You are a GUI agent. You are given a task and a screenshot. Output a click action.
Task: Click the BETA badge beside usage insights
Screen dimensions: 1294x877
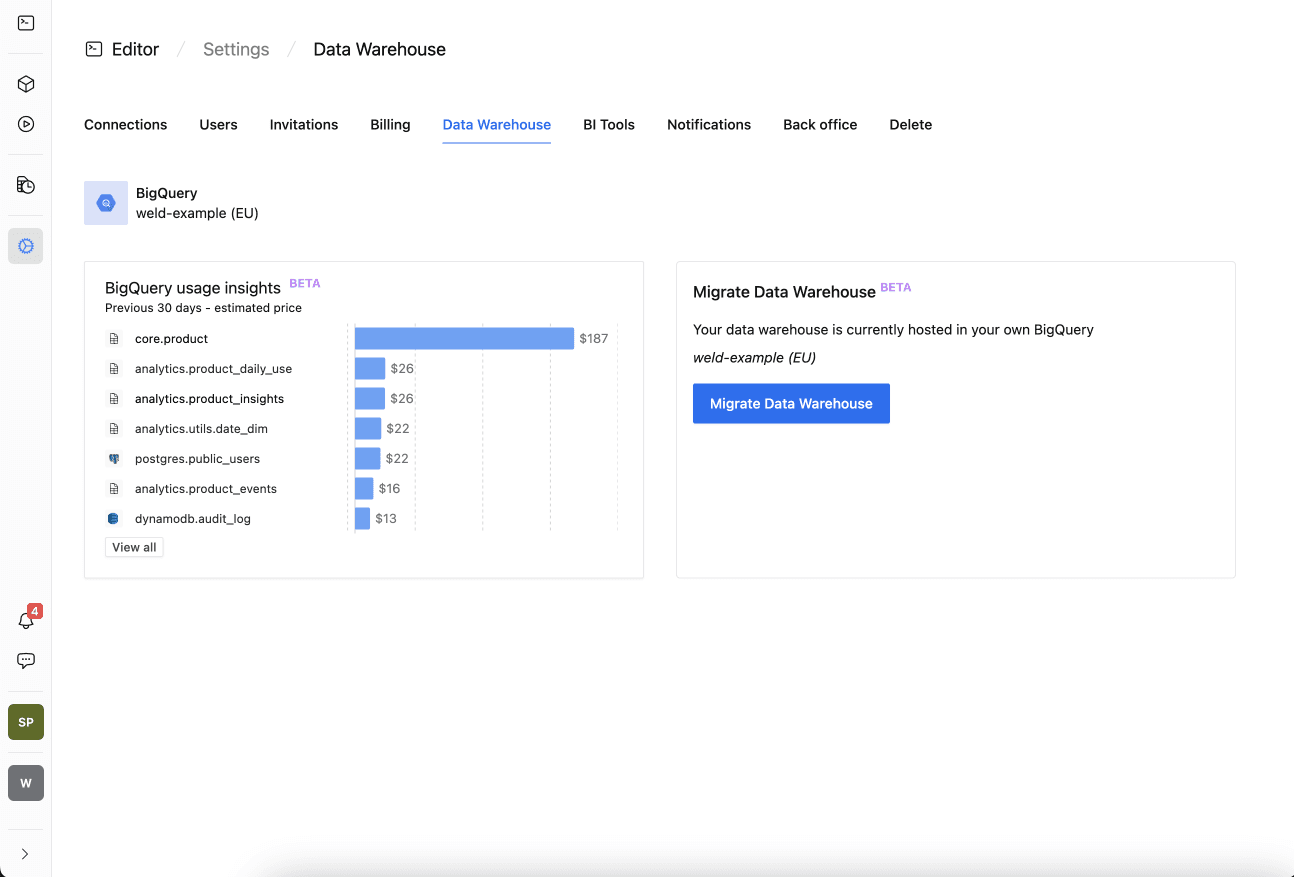click(x=305, y=283)
